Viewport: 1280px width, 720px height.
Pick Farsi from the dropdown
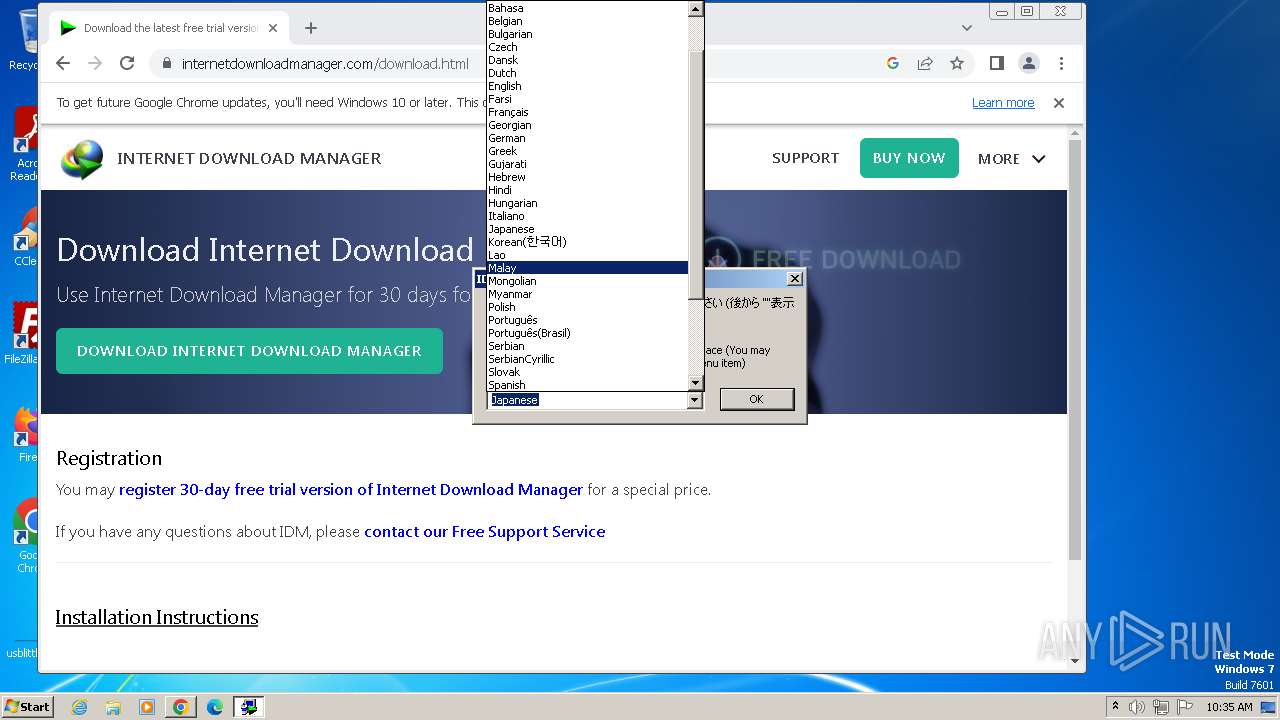pyautogui.click(x=588, y=99)
